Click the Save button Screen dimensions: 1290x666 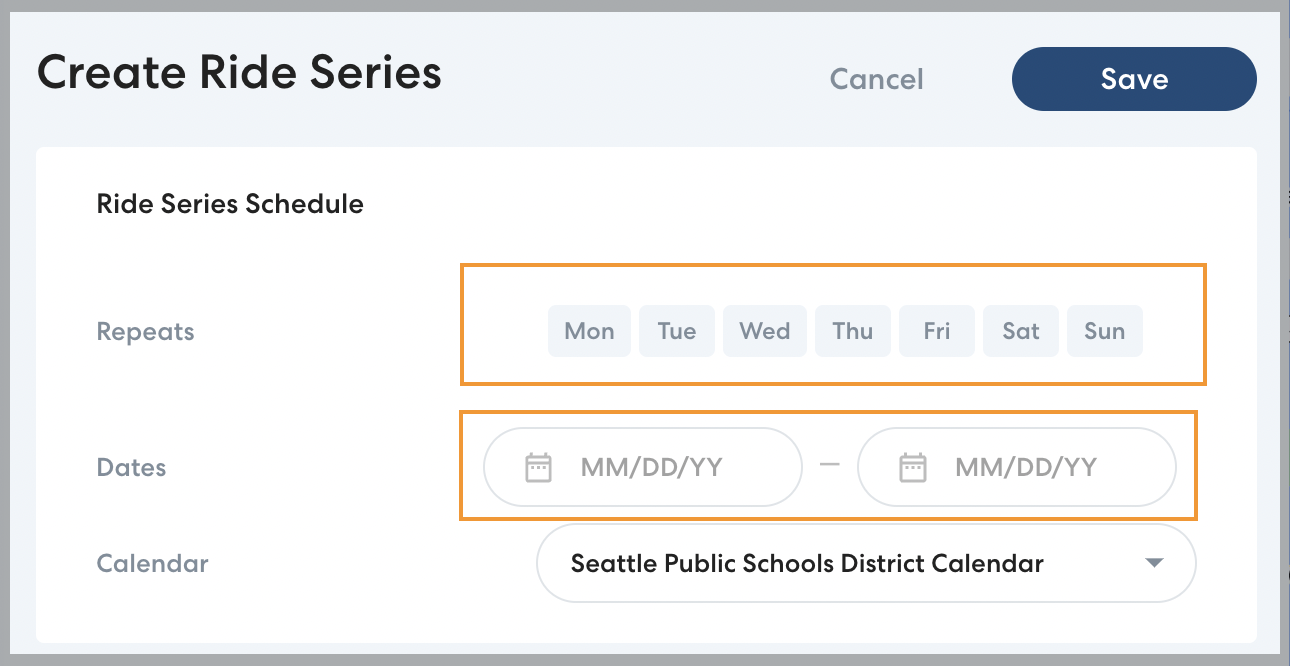[1134, 79]
